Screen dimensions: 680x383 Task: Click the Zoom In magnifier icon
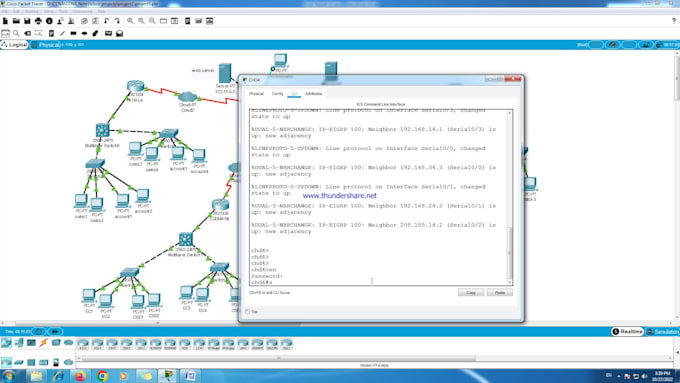pos(130,21)
